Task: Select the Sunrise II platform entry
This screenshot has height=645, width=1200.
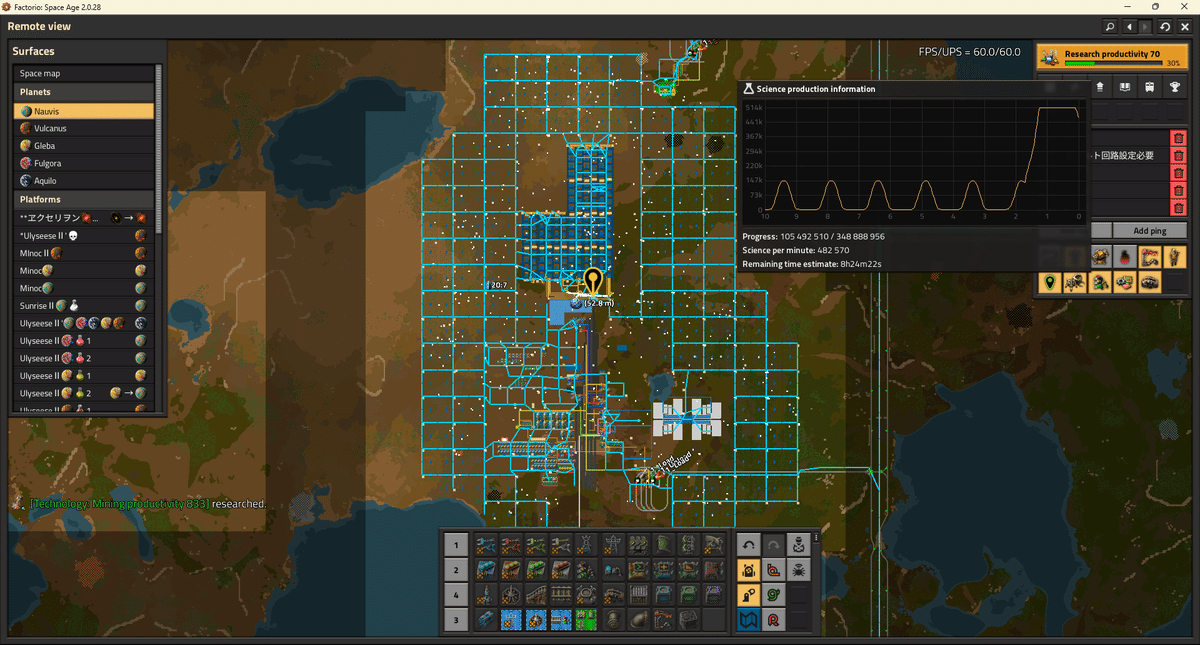Action: 84,305
